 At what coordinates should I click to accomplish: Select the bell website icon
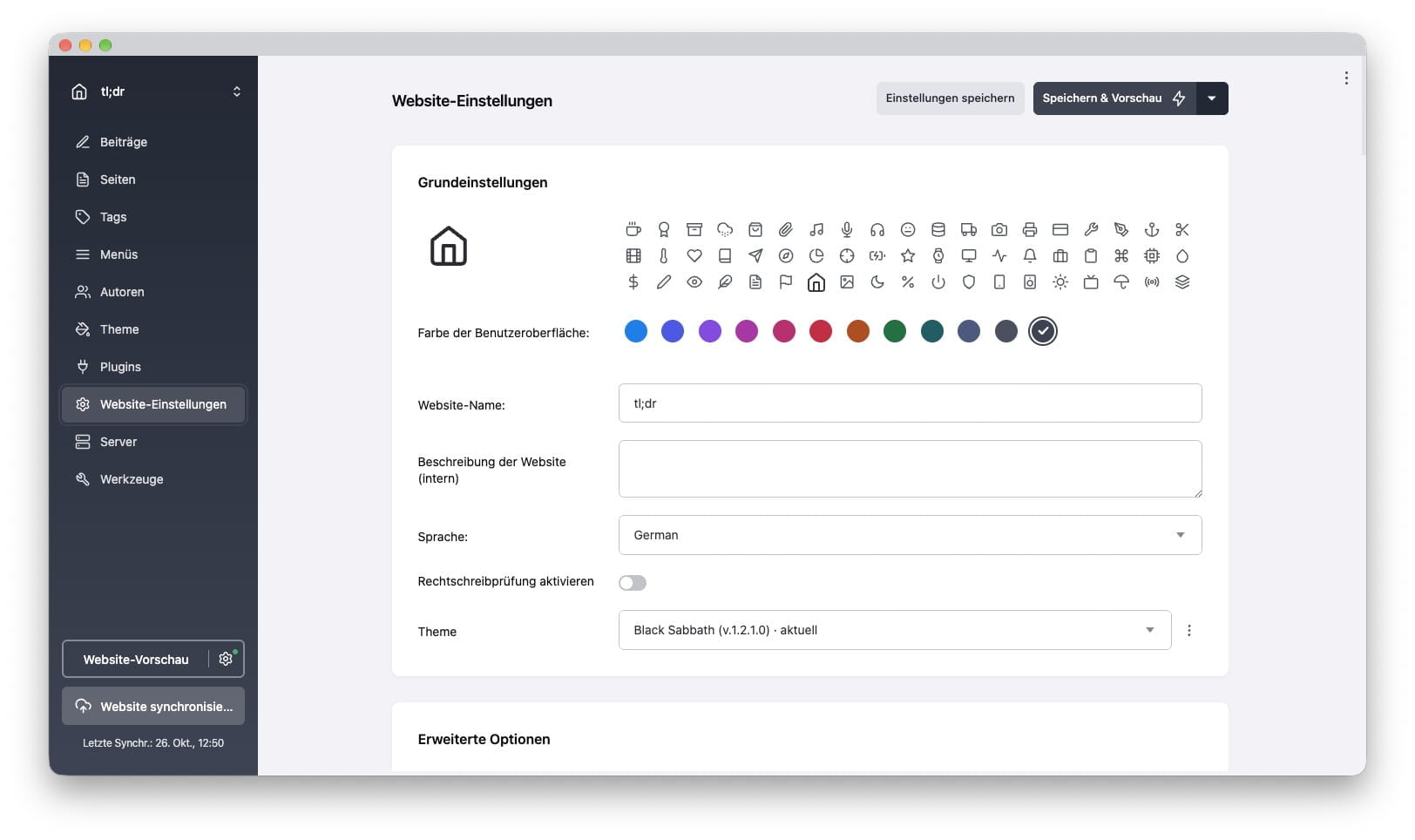(1030, 256)
